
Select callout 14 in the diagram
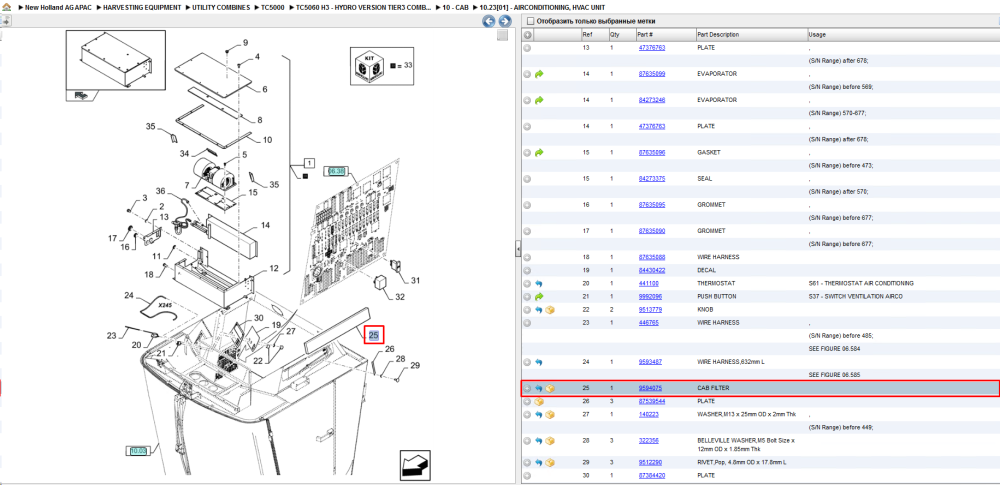click(265, 225)
